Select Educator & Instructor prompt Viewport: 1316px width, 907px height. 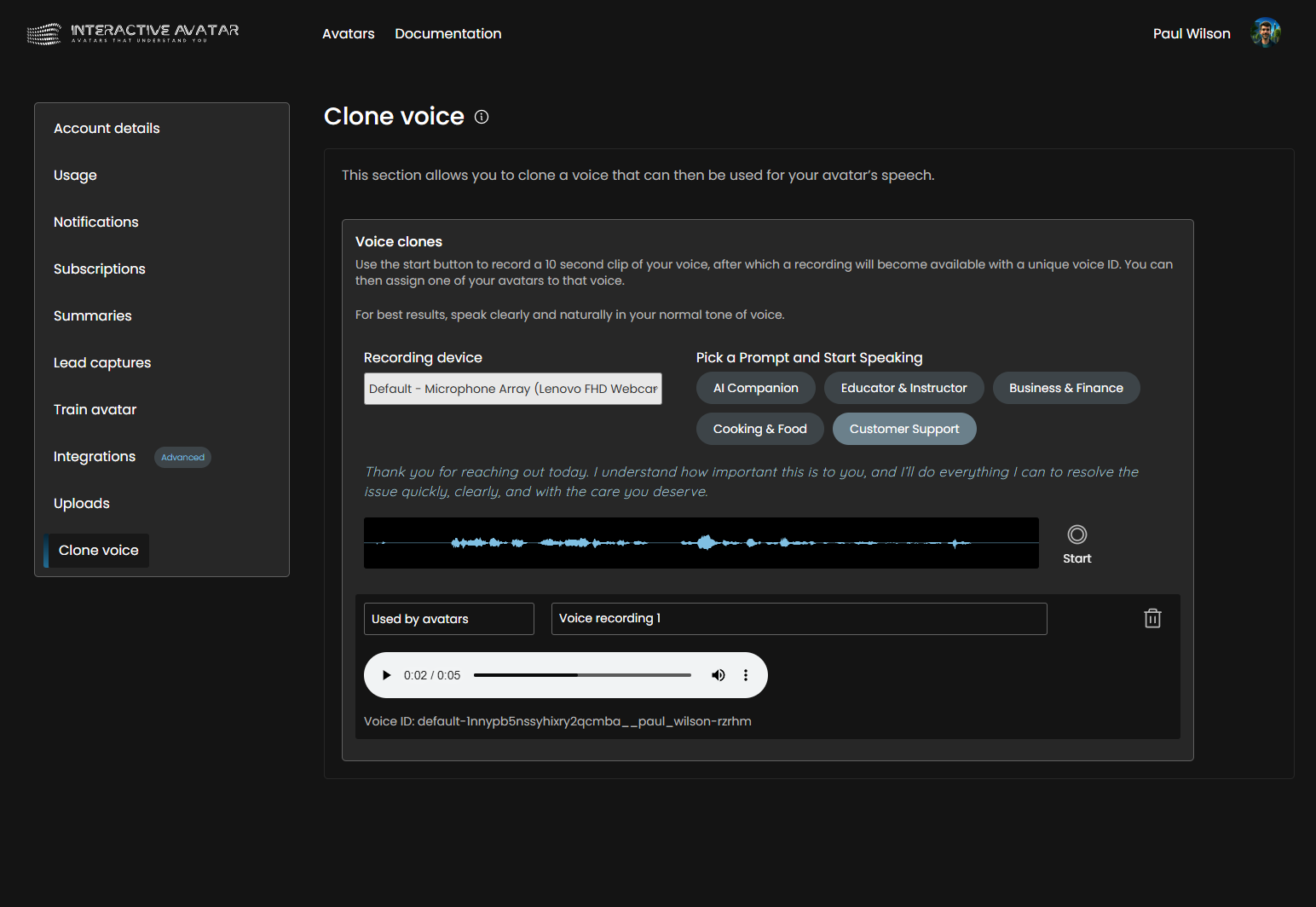pyautogui.click(x=903, y=388)
